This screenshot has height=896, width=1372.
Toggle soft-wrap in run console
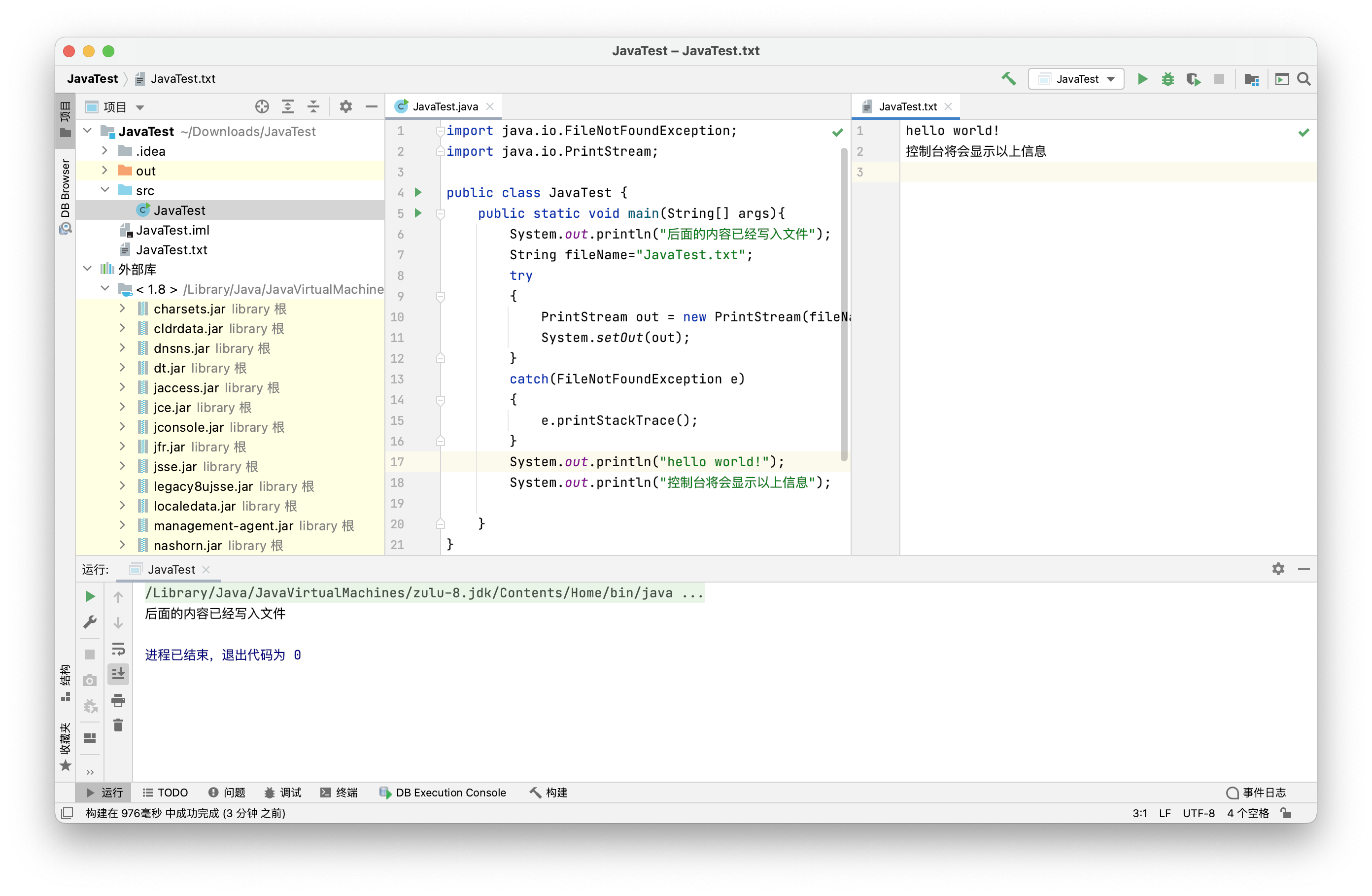[x=118, y=649]
